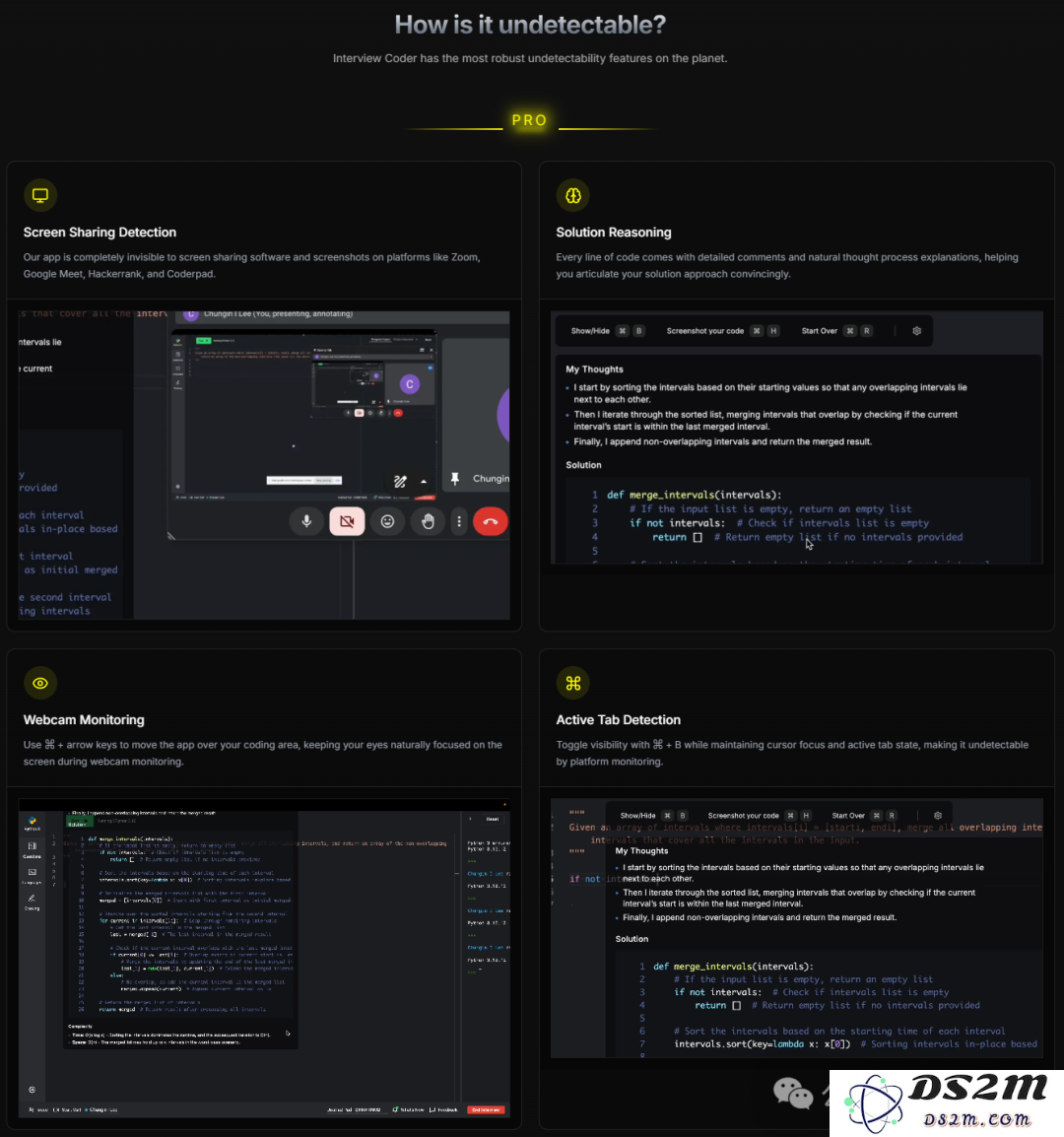Click the 'Complexity' label in the Webcam Monitoring preview
Image resolution: width=1064 pixels, height=1137 pixels.
click(x=80, y=1026)
